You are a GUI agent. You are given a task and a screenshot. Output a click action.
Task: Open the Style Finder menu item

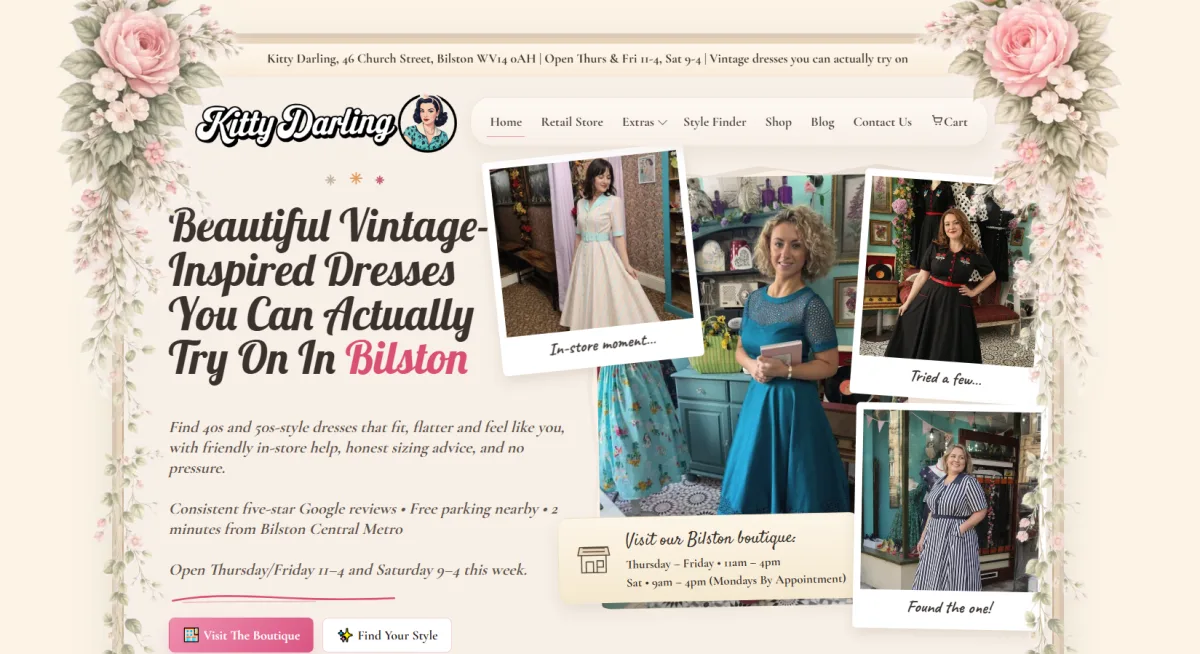pos(715,122)
